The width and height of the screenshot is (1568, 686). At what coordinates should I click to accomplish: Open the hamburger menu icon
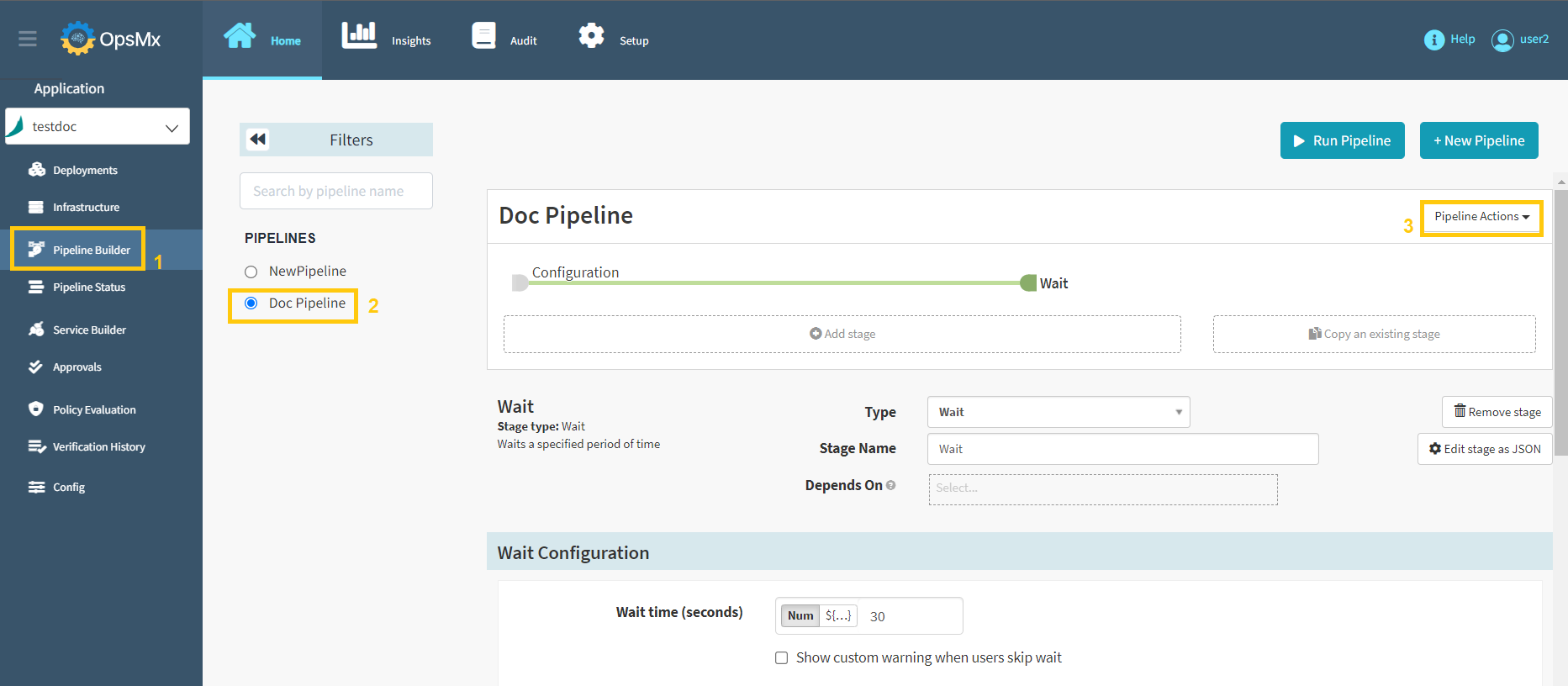[x=28, y=39]
